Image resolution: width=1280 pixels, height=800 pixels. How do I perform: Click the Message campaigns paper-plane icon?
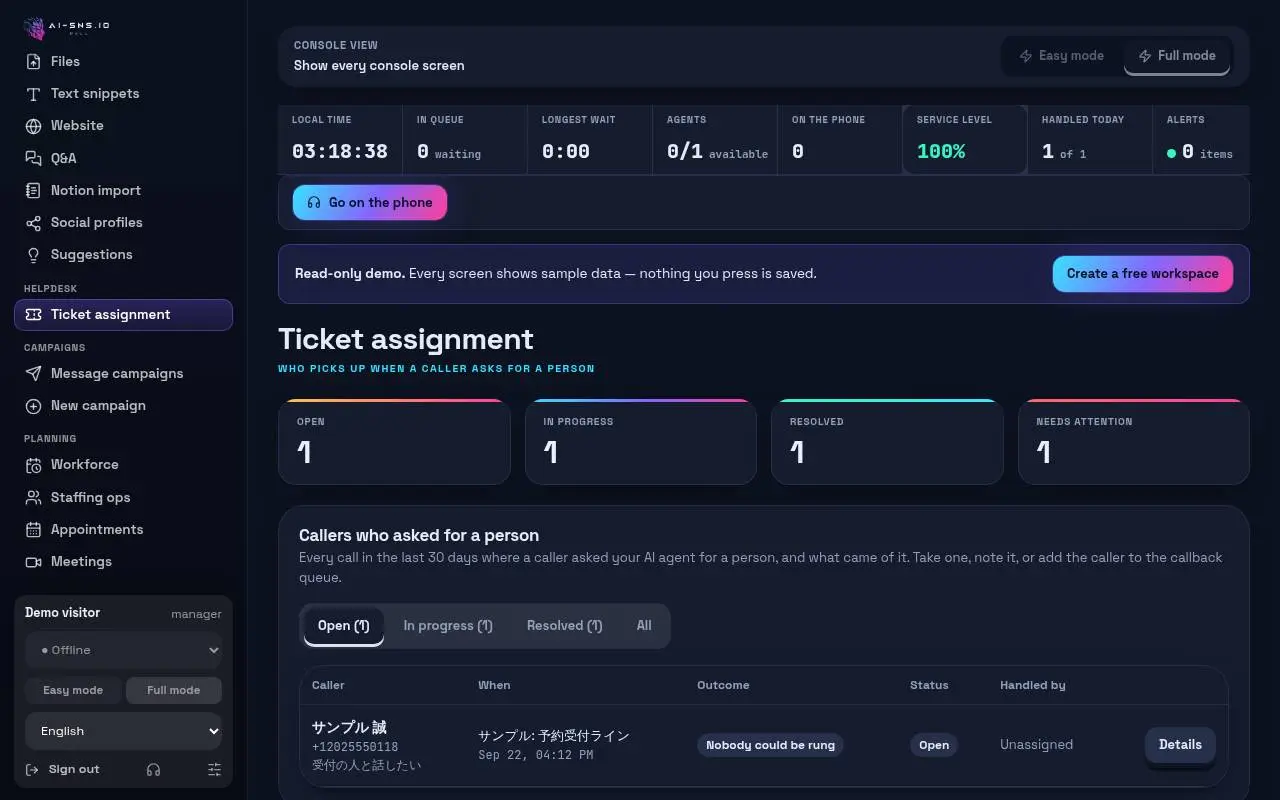click(33, 373)
